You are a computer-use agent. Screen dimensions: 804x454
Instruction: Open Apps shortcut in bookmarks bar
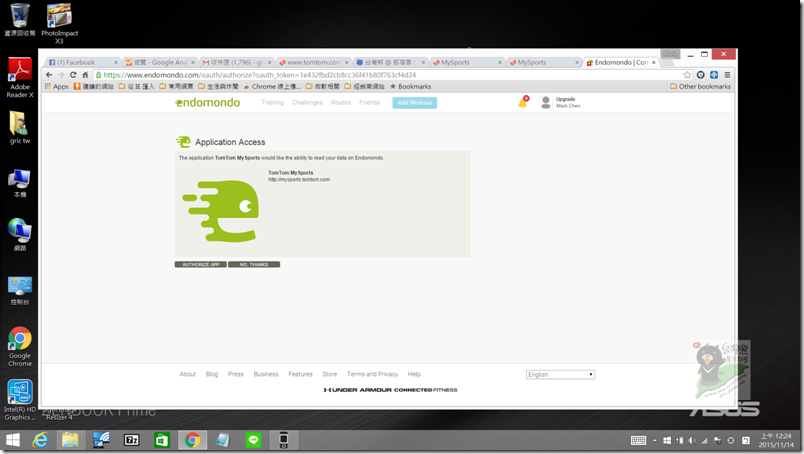[x=56, y=87]
